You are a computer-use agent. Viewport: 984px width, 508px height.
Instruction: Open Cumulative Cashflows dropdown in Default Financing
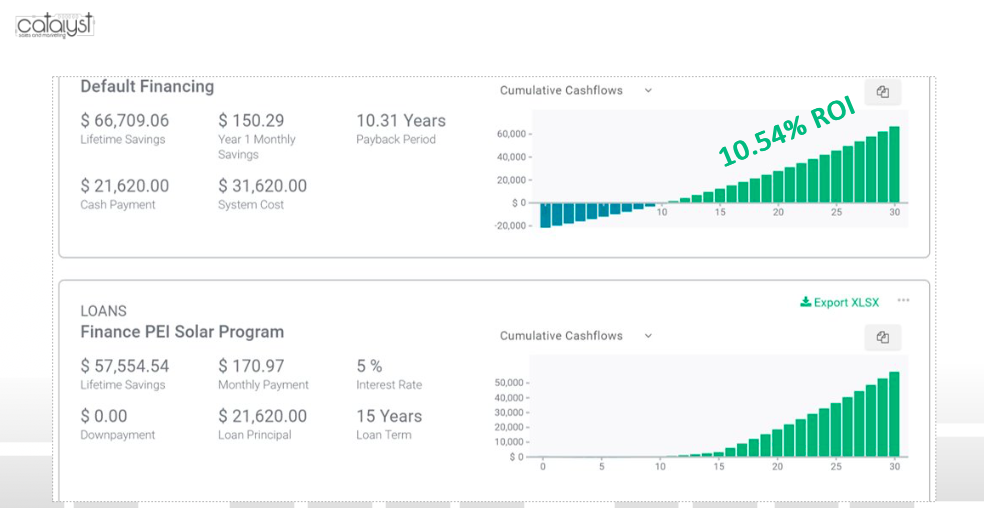pyautogui.click(x=576, y=90)
